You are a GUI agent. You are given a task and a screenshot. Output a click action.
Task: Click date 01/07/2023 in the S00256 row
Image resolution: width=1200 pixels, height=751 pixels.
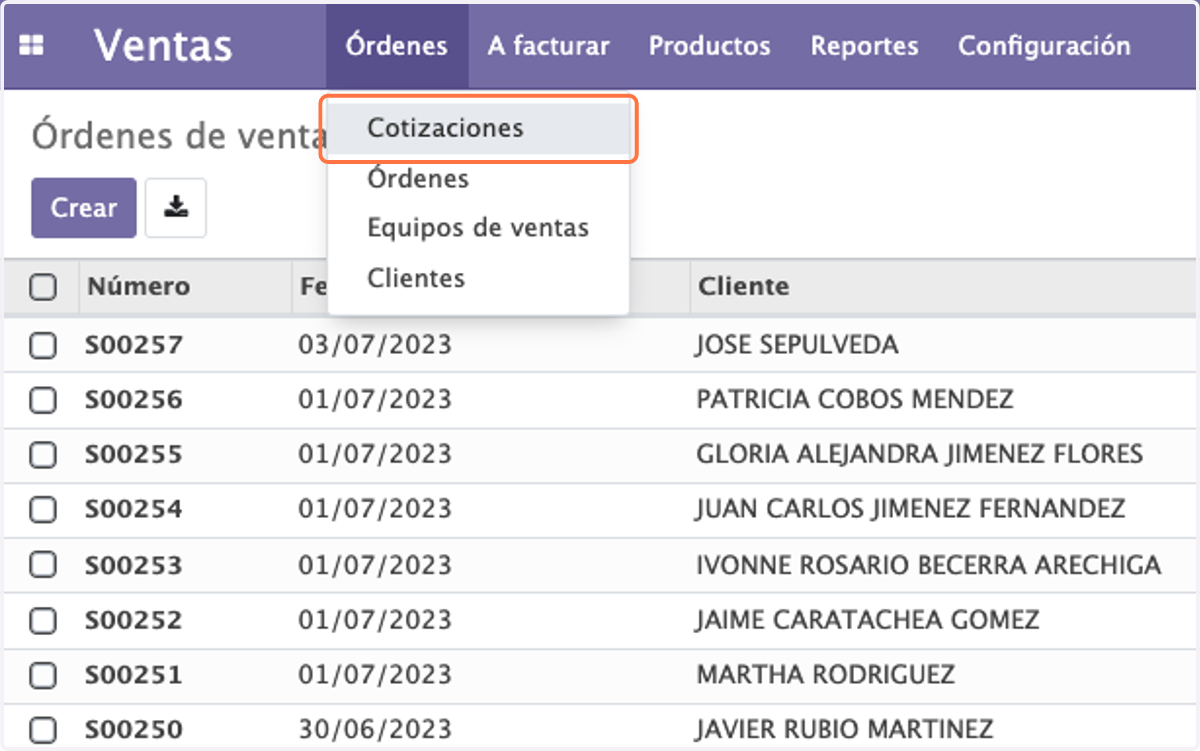click(x=375, y=400)
